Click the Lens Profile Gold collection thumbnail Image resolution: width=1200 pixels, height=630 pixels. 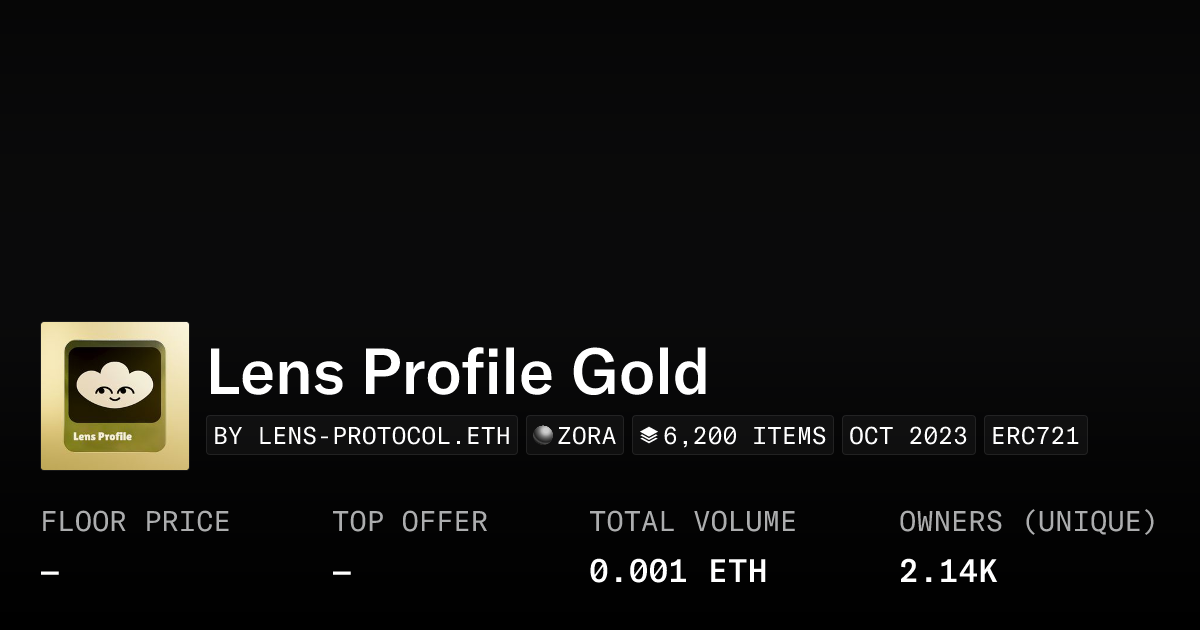[x=115, y=396]
